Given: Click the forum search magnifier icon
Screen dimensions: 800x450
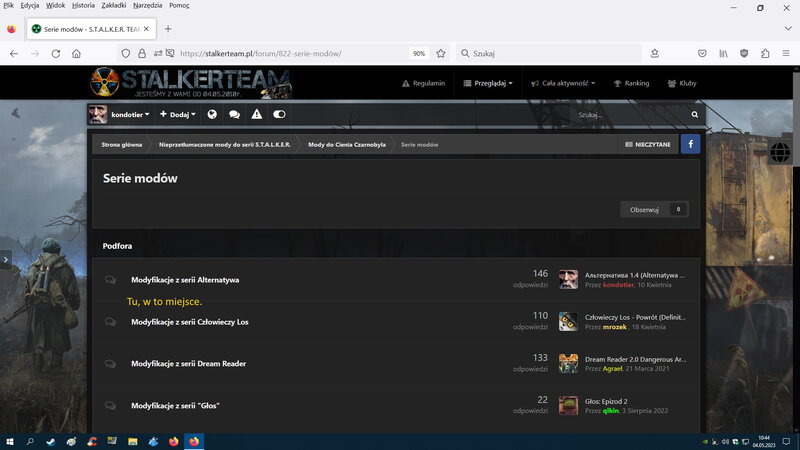Looking at the screenshot, I should (694, 115).
